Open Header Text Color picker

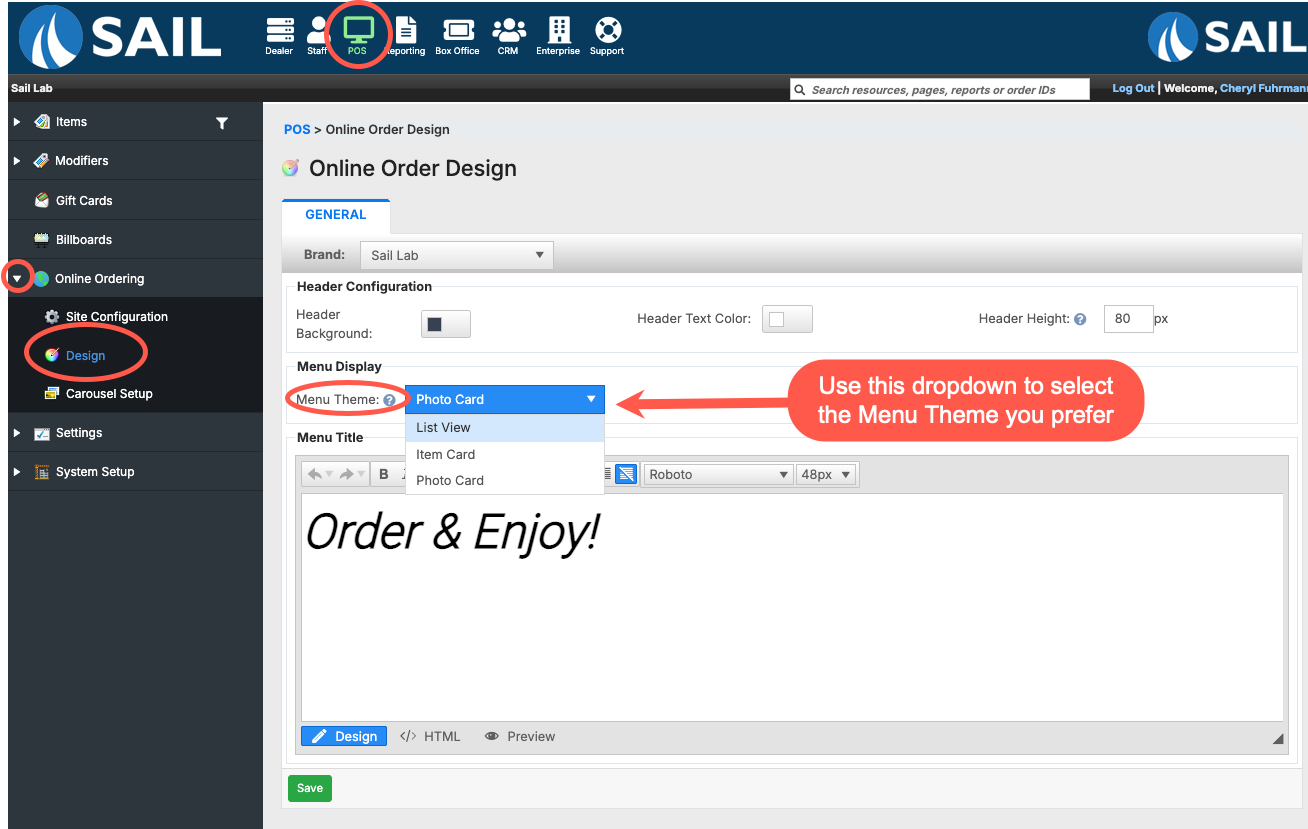pyautogui.click(x=787, y=319)
